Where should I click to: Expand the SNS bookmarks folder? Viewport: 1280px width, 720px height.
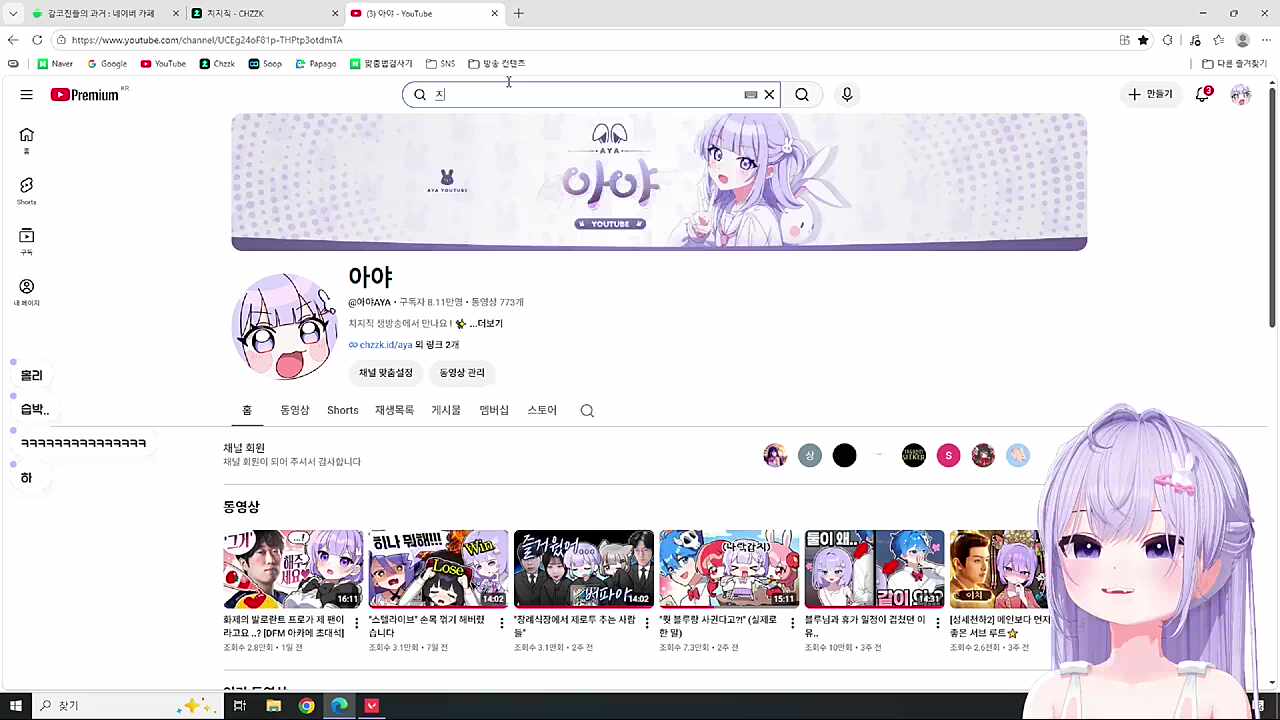click(x=440, y=63)
